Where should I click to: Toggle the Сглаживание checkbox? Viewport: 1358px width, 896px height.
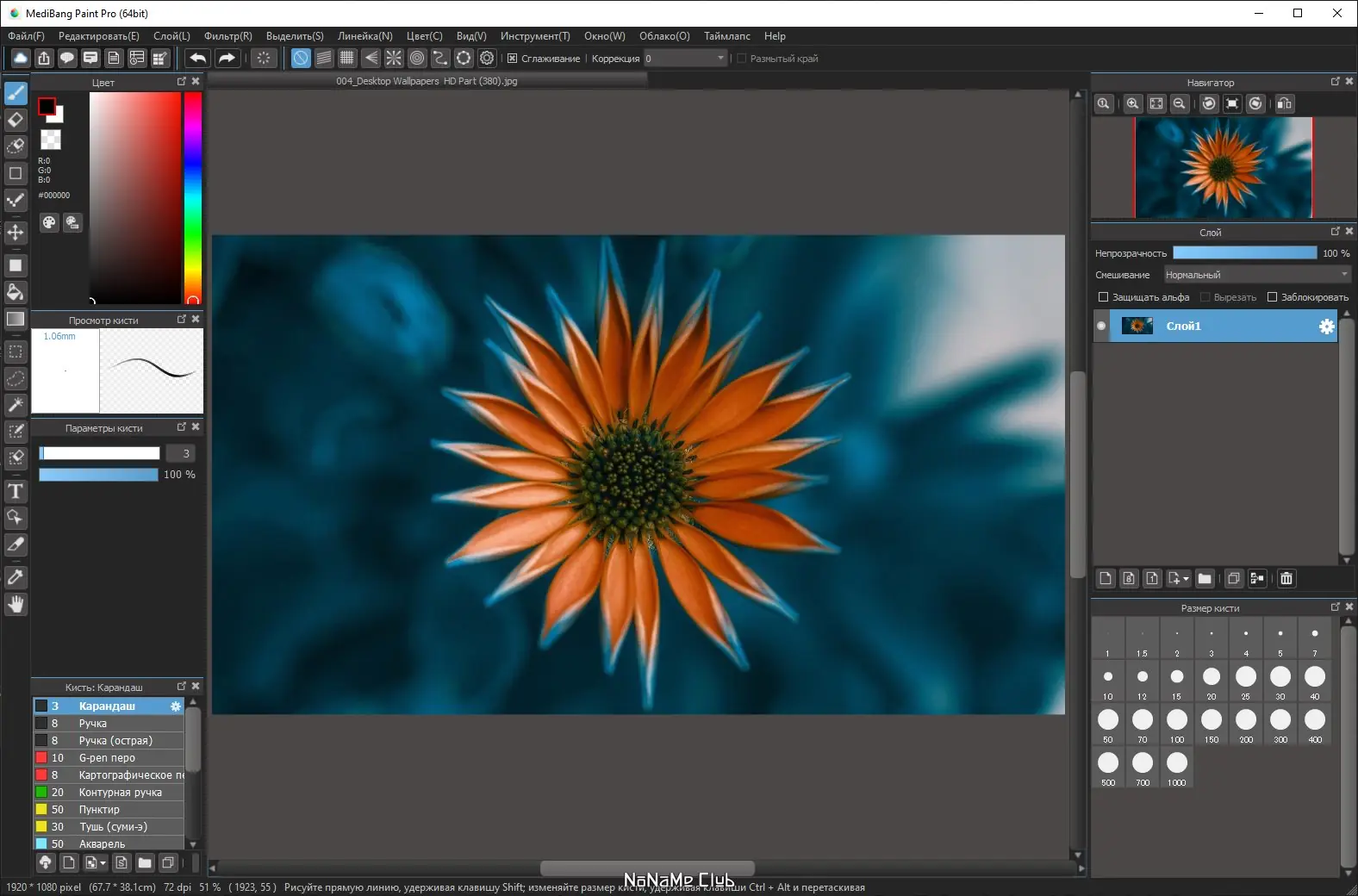tap(513, 59)
